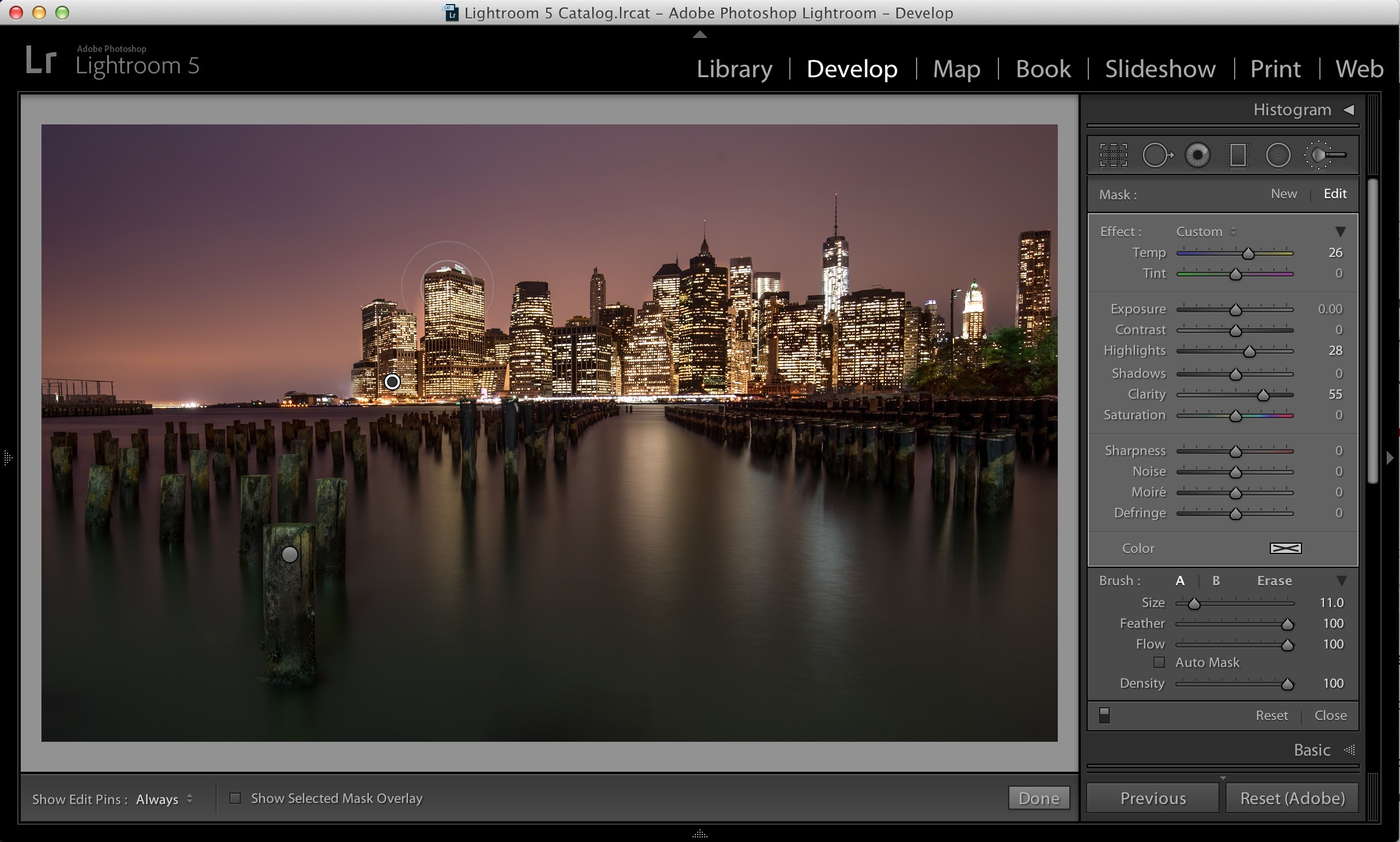The image size is (1400, 842).
Task: Select the Crop Overlay tool
Action: (1113, 155)
